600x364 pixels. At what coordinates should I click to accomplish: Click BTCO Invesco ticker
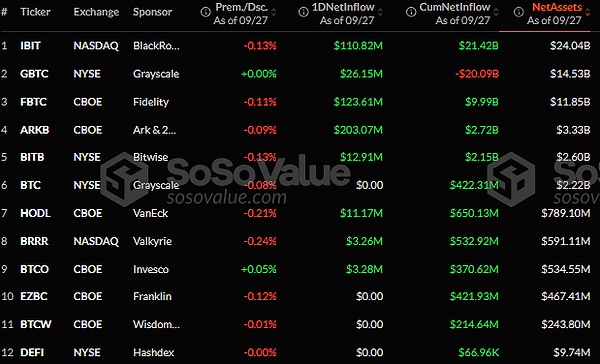pos(34,269)
